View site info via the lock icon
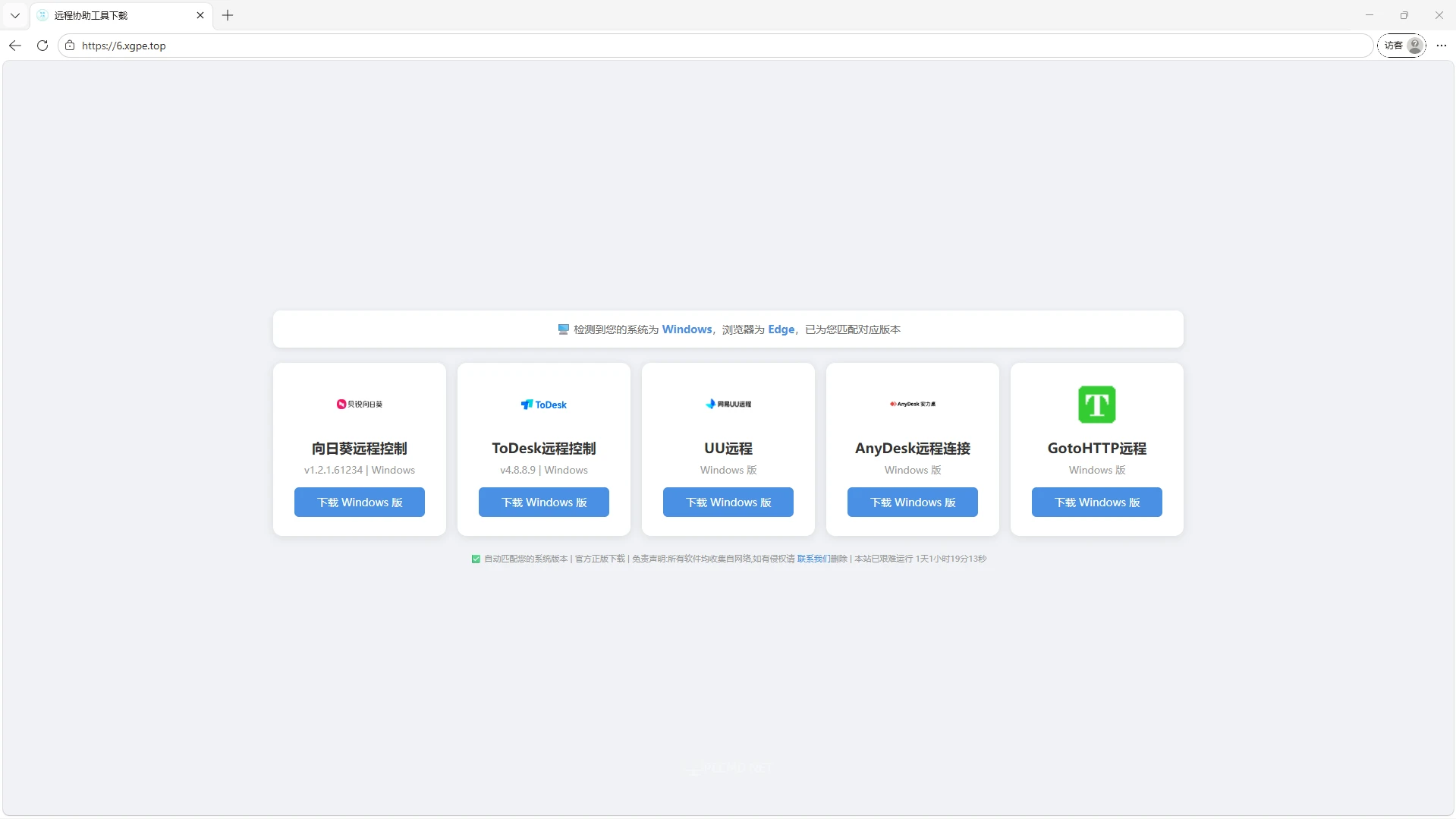The image size is (1456, 819). point(70,46)
